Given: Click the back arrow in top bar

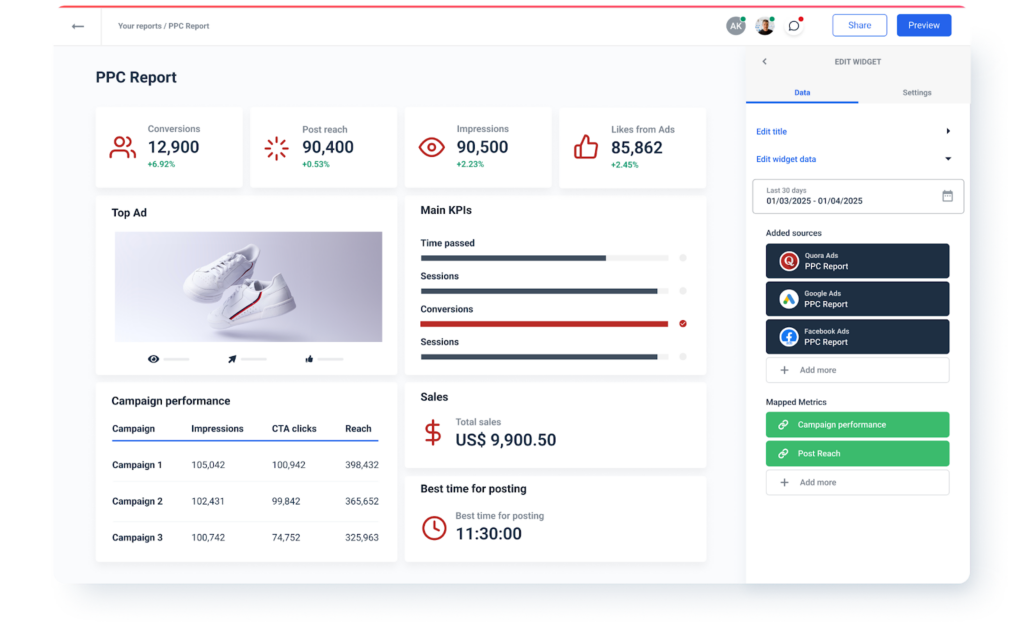Looking at the screenshot, I should (78, 26).
